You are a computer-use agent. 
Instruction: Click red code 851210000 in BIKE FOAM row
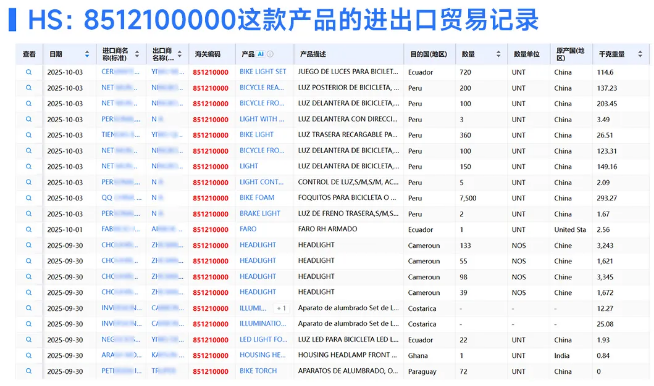pos(211,198)
